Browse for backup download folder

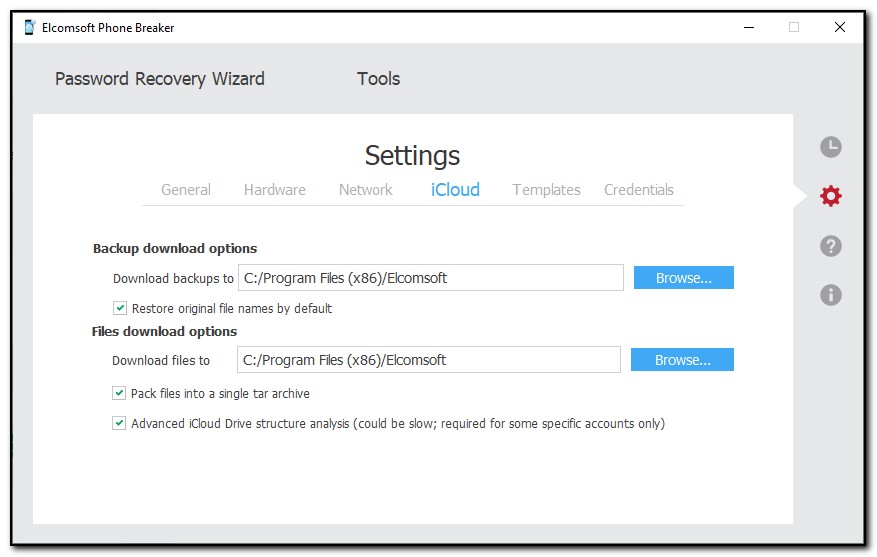[x=683, y=278]
